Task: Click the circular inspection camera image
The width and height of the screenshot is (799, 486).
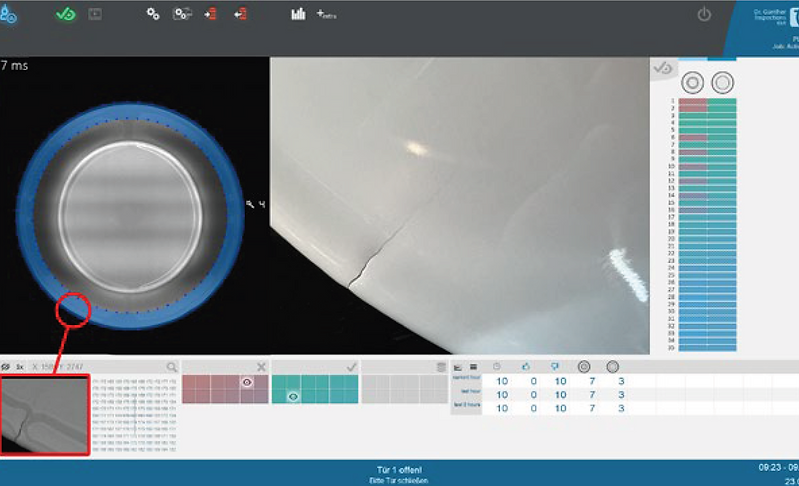Action: 130,216
